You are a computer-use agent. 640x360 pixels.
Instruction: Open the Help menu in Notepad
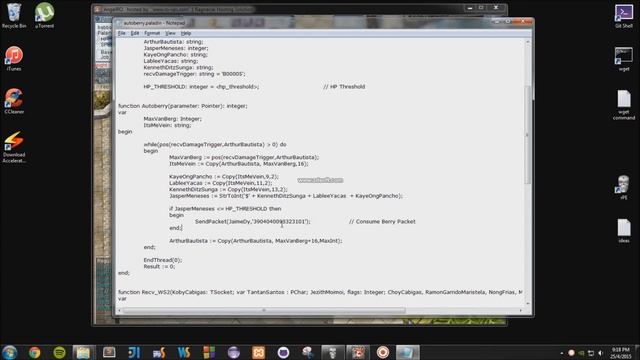pos(186,33)
